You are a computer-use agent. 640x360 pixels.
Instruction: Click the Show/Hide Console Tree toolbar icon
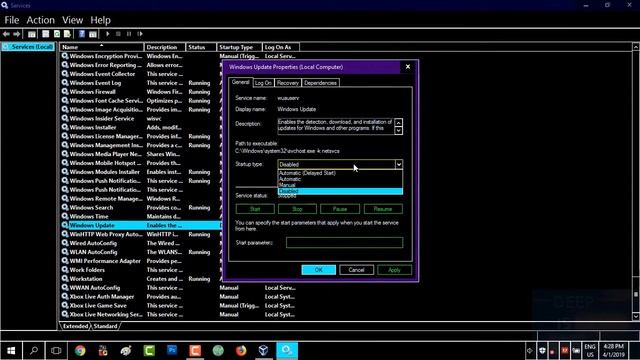(x=31, y=34)
